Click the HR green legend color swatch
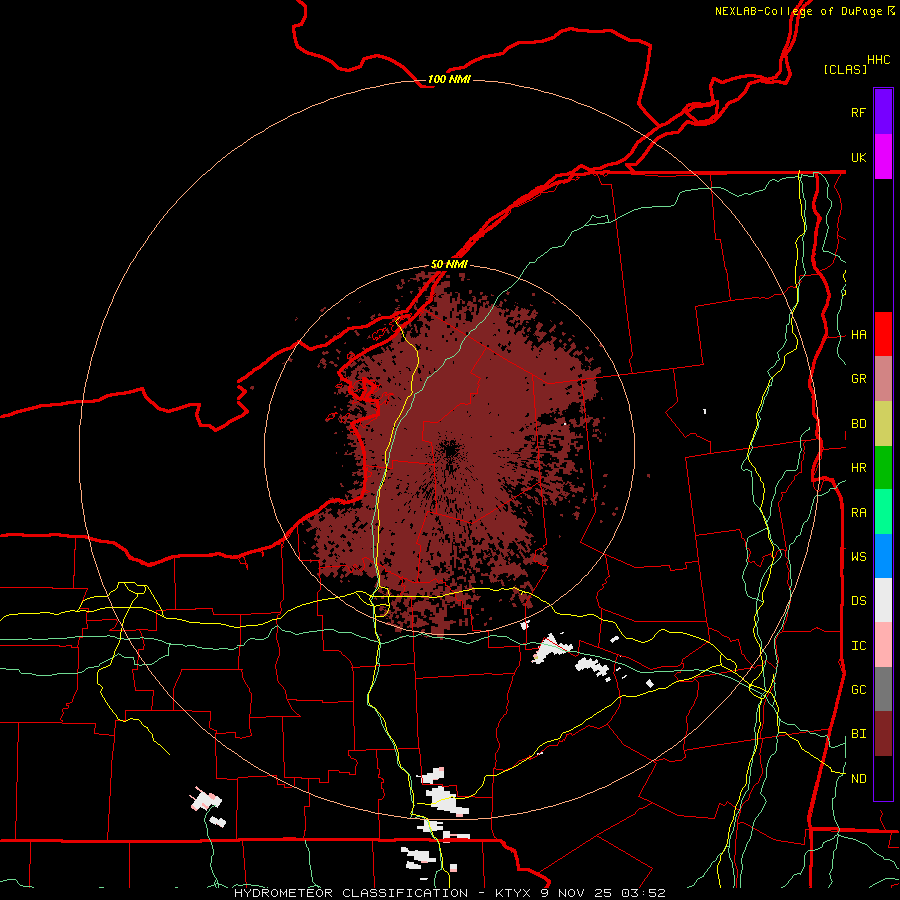The width and height of the screenshot is (900, 900). tap(883, 468)
